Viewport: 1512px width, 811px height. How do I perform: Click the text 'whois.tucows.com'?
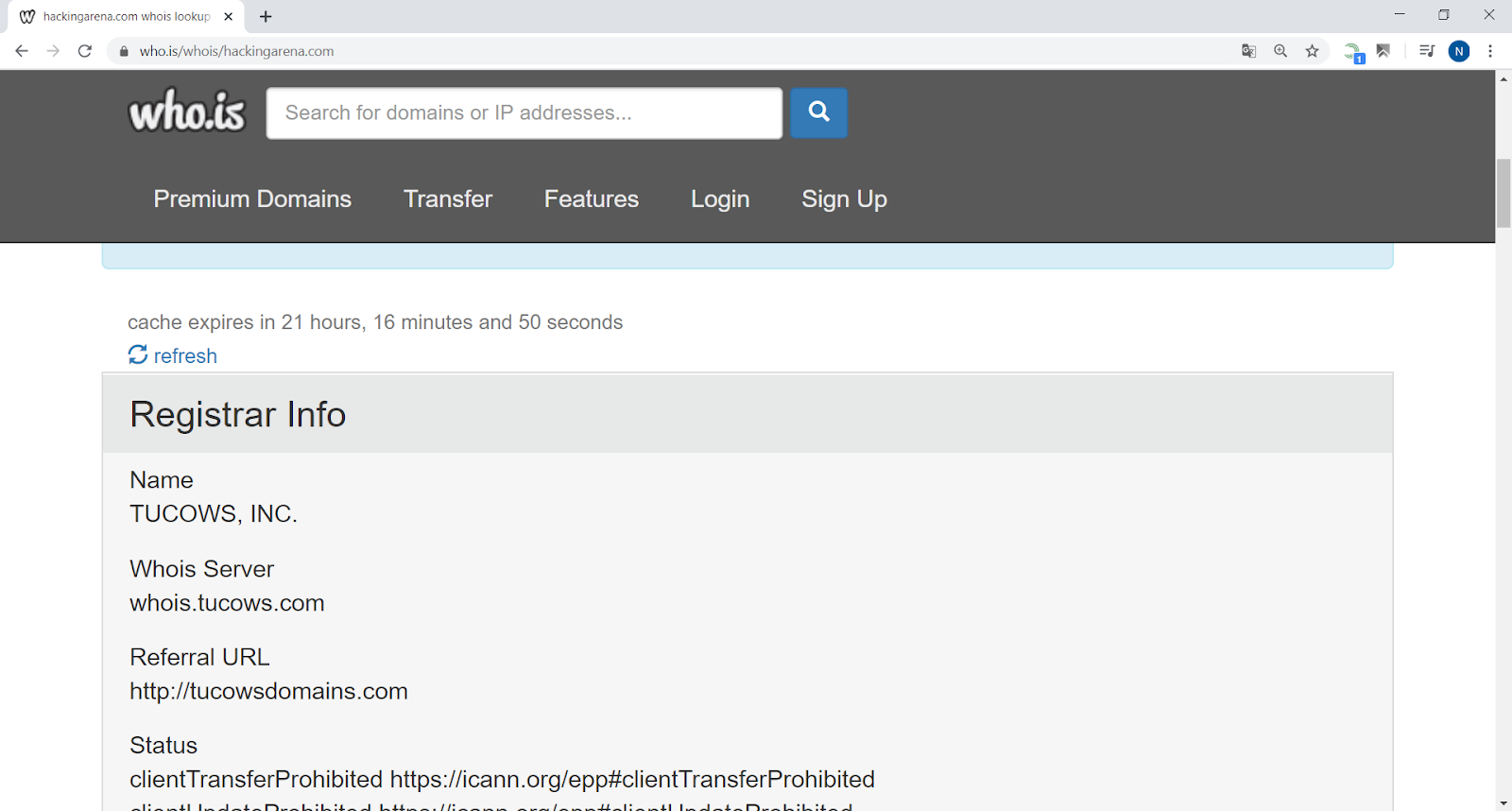(x=227, y=603)
